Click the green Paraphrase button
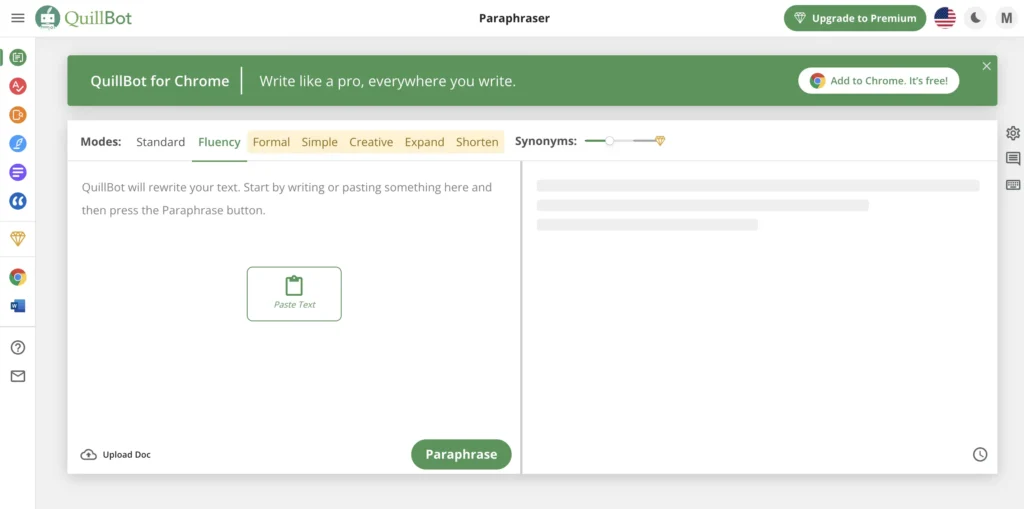Image resolution: width=1024 pixels, height=509 pixels. (461, 454)
